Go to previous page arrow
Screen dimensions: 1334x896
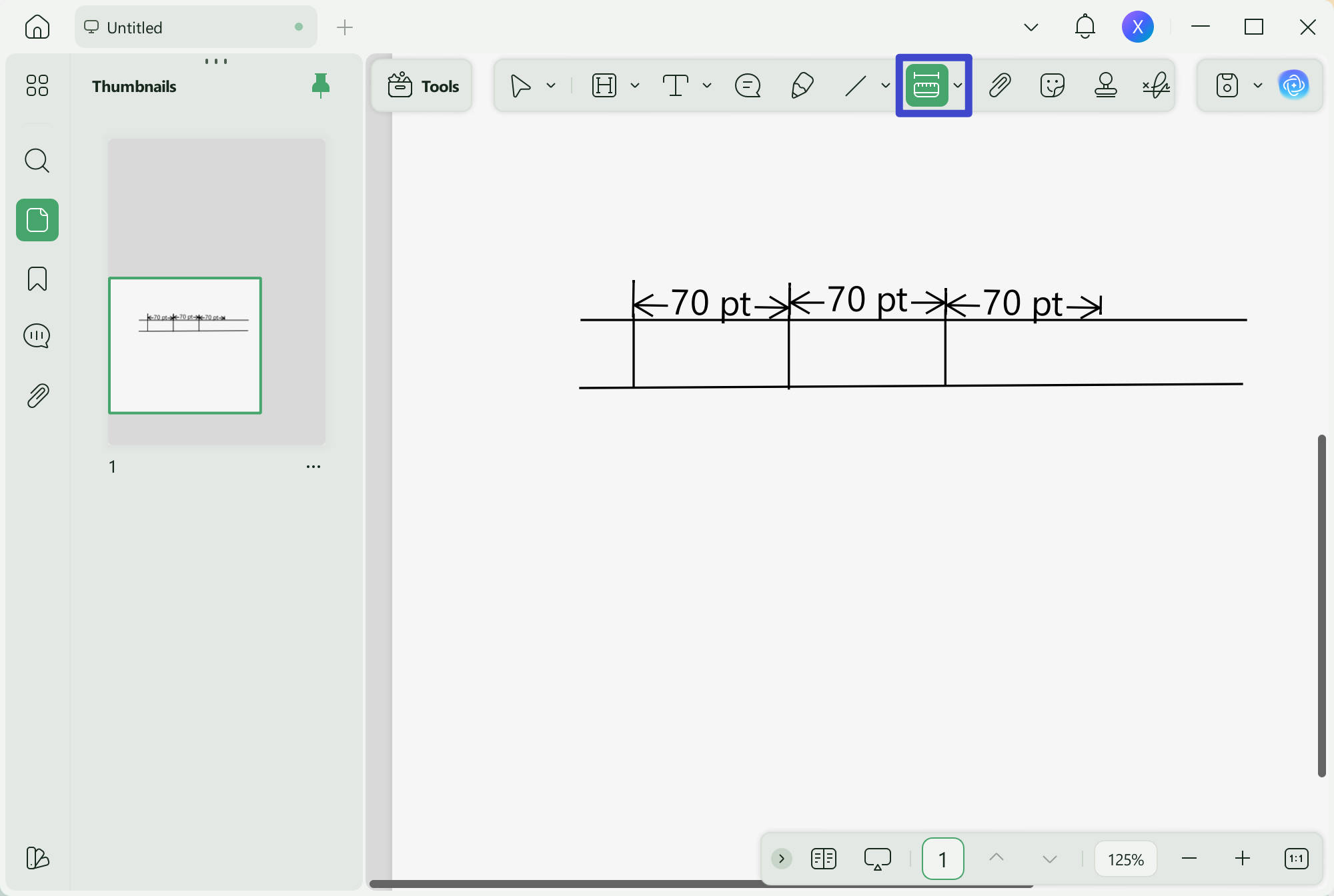(x=996, y=858)
